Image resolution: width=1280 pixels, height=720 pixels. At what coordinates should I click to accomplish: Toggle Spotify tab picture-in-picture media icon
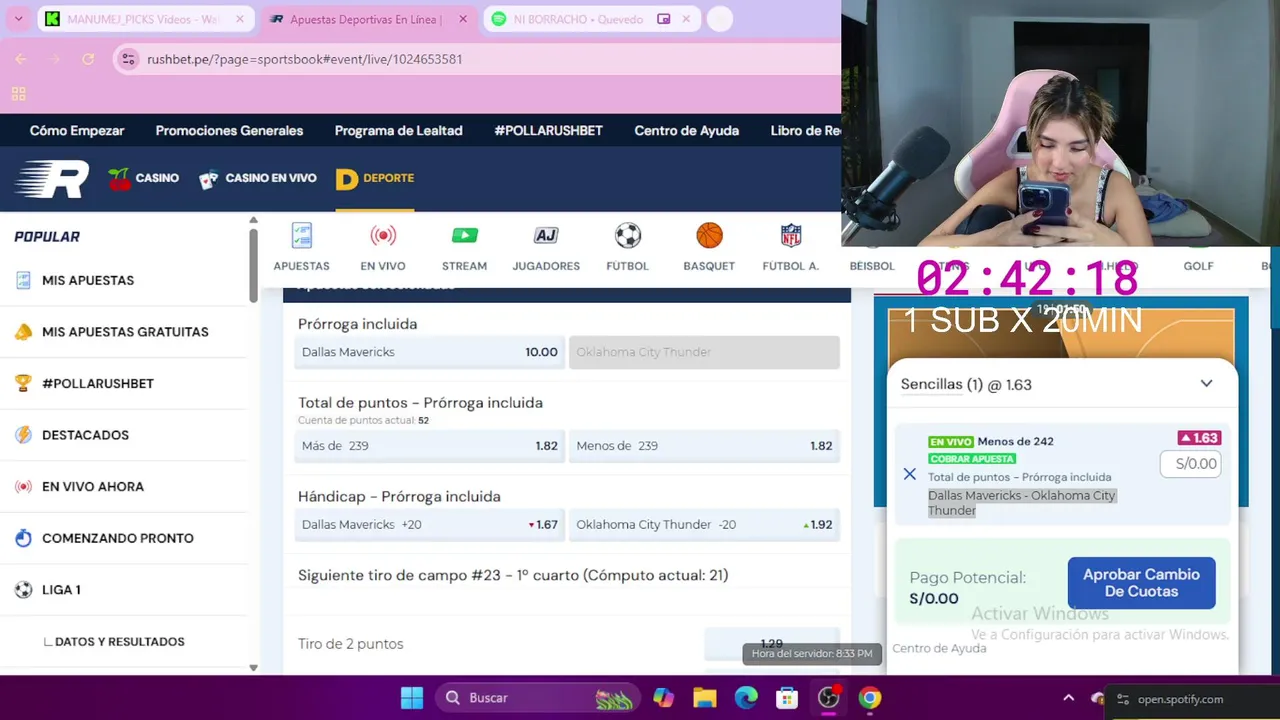(x=663, y=19)
